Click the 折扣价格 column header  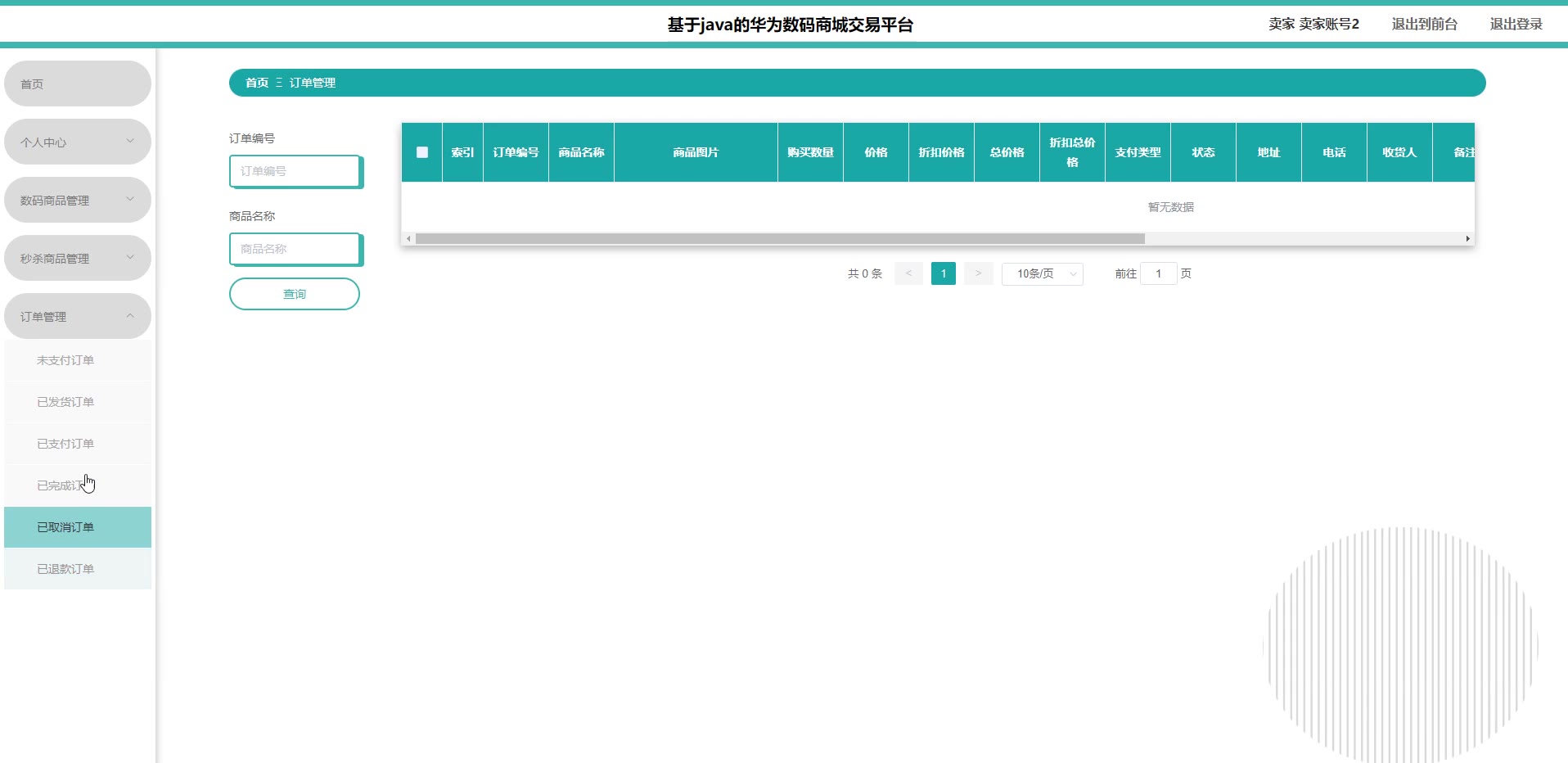pos(941,152)
